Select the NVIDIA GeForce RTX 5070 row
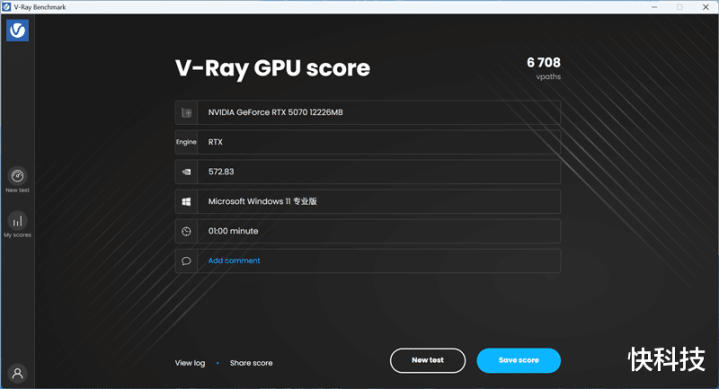719x389 pixels. (x=368, y=112)
